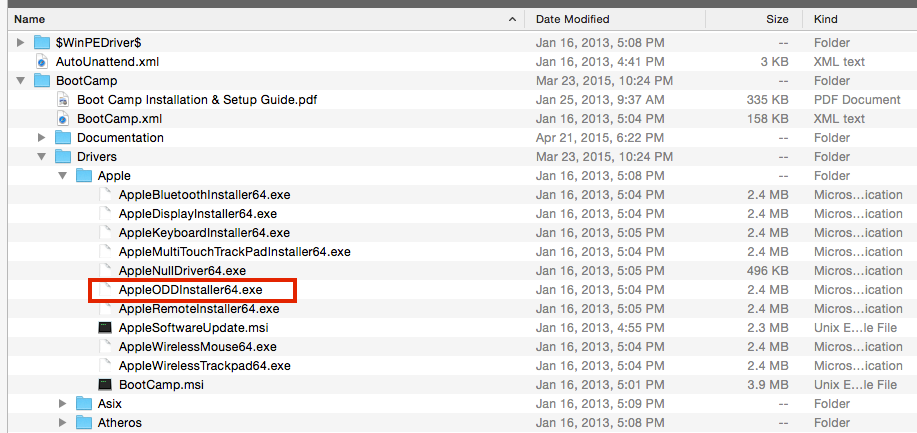Click the AutoUnattend.xml file icon

click(42, 61)
